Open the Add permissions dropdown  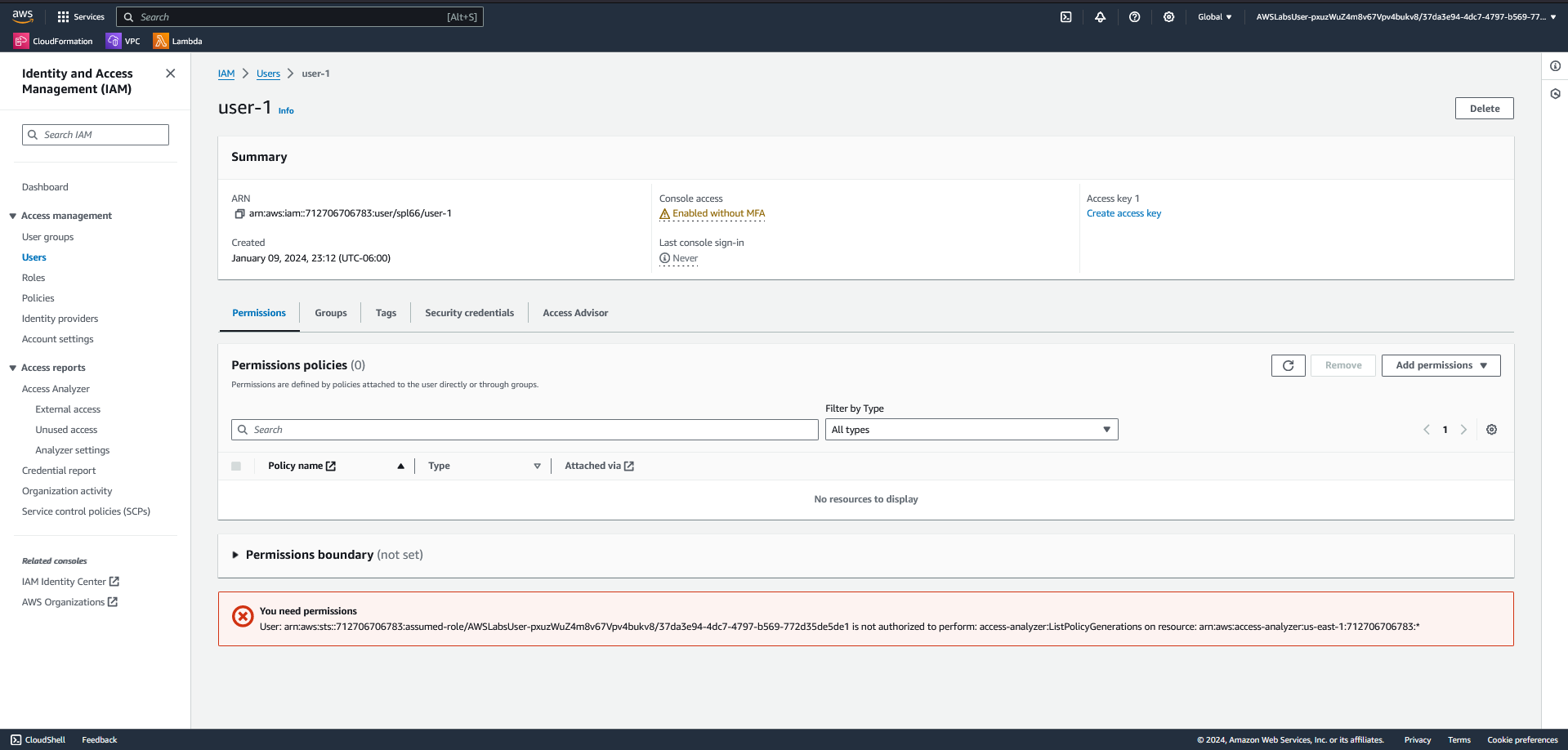coord(1440,365)
